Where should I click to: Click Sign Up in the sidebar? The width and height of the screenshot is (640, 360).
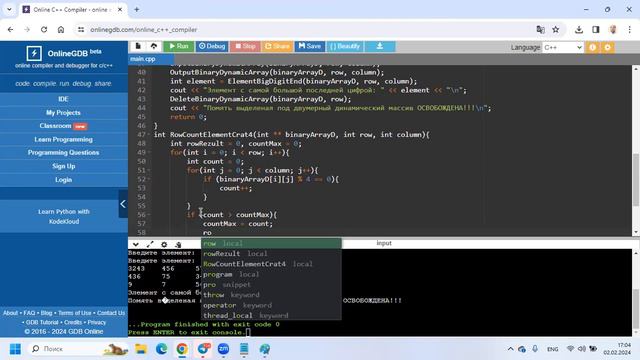[63, 166]
